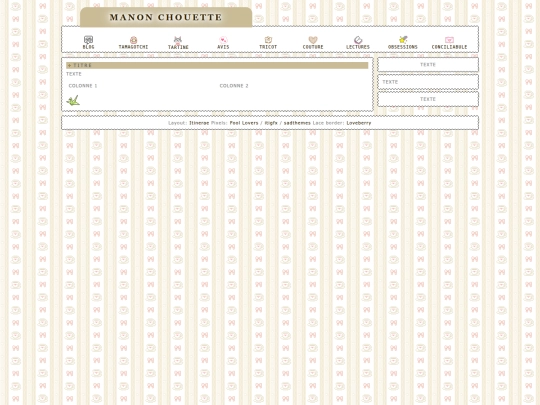This screenshot has height=405, width=540.
Task: Open the Fool Lovers pixels link
Action: pyautogui.click(x=244, y=123)
